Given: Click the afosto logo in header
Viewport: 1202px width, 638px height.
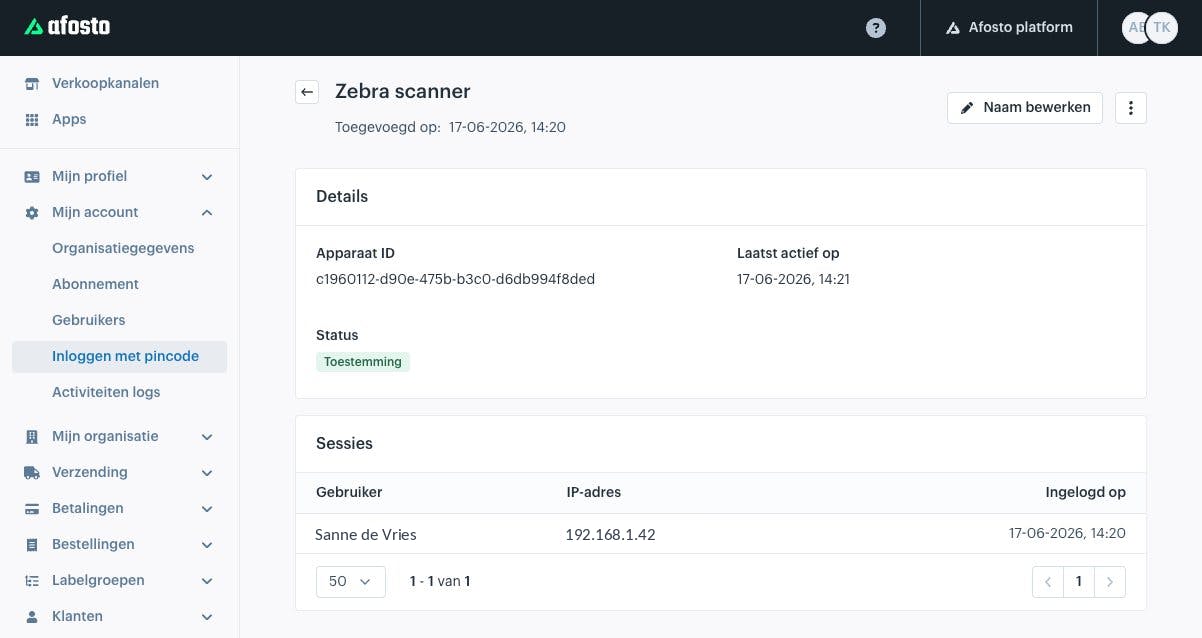Looking at the screenshot, I should coord(67,27).
